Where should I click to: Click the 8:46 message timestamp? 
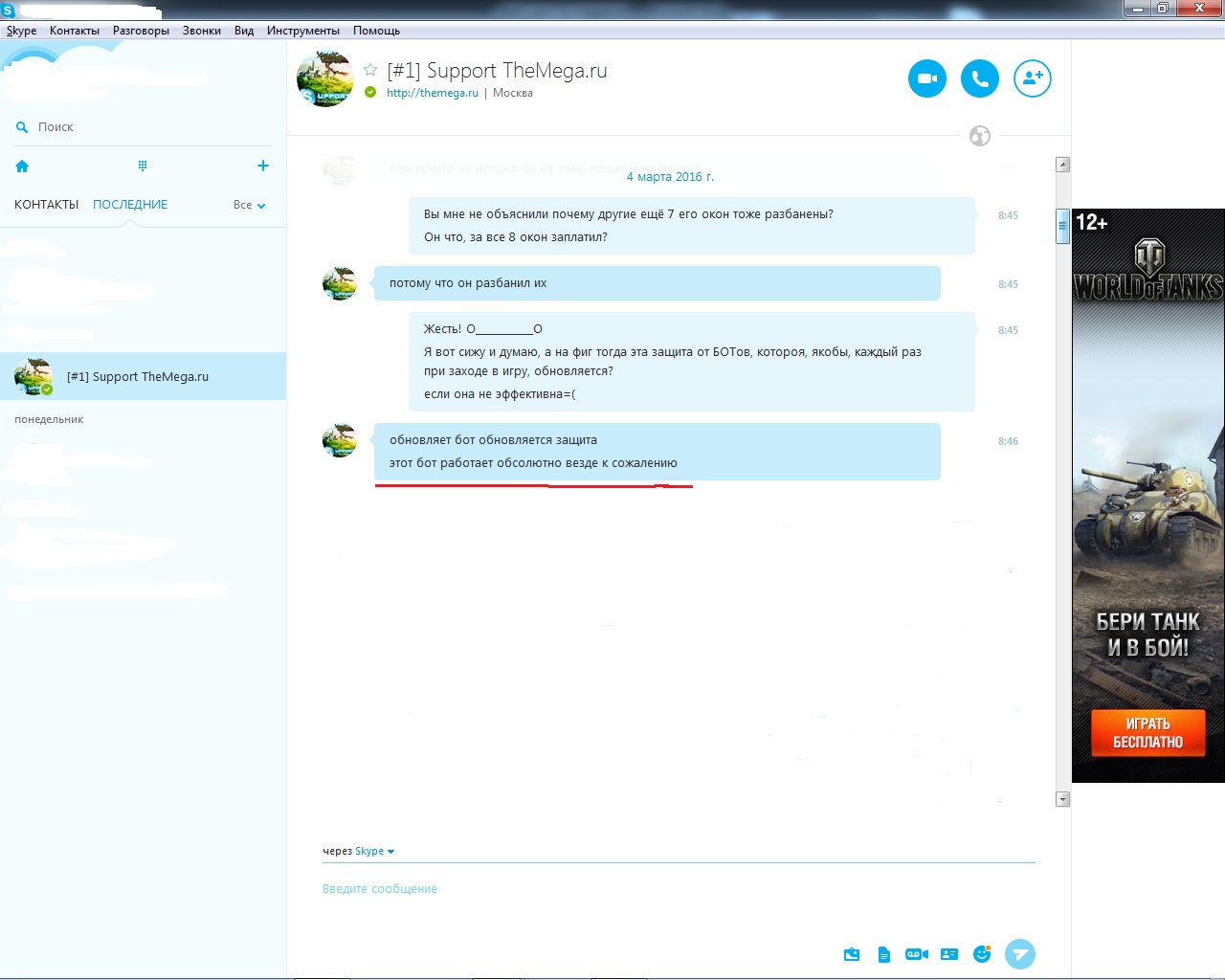pos(1008,441)
